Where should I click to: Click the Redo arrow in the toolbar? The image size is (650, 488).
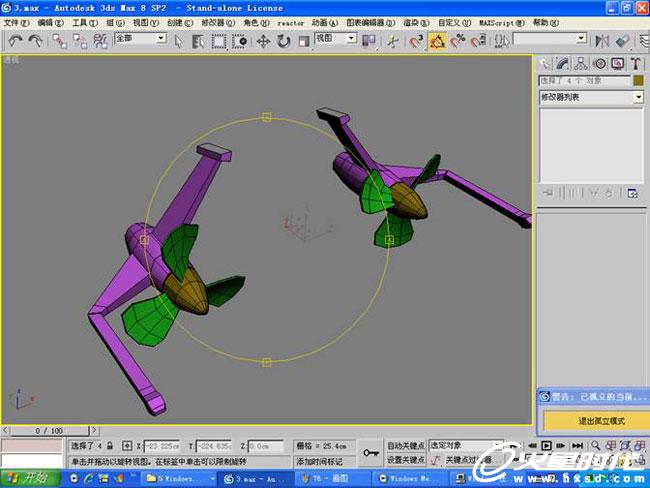pyautogui.click(x=36, y=41)
